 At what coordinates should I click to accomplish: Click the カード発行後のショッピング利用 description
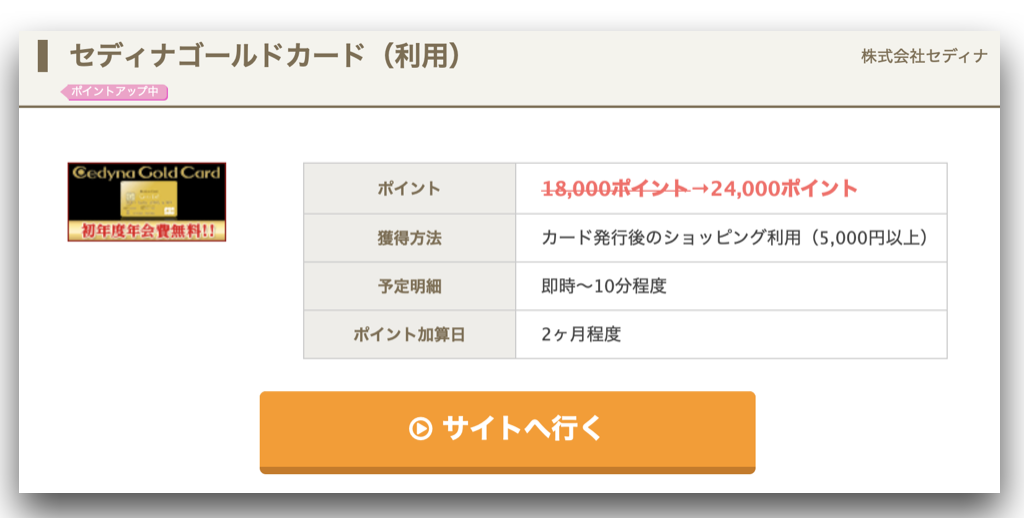(671, 238)
